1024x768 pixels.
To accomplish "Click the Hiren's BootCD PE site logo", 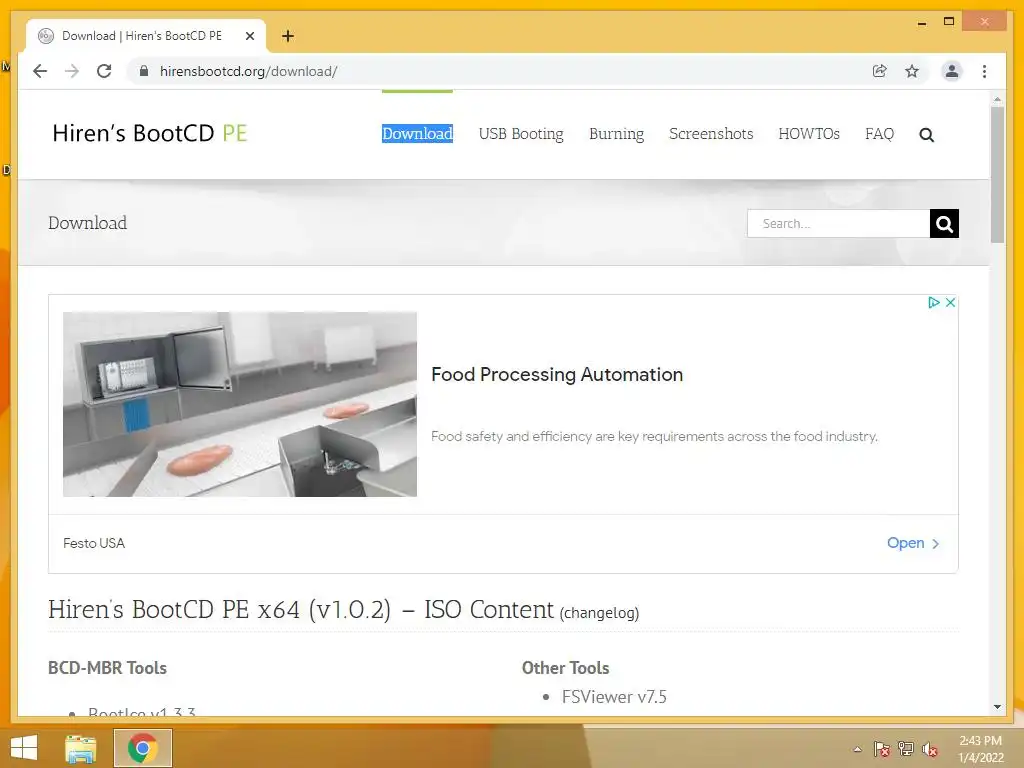I will pos(150,133).
